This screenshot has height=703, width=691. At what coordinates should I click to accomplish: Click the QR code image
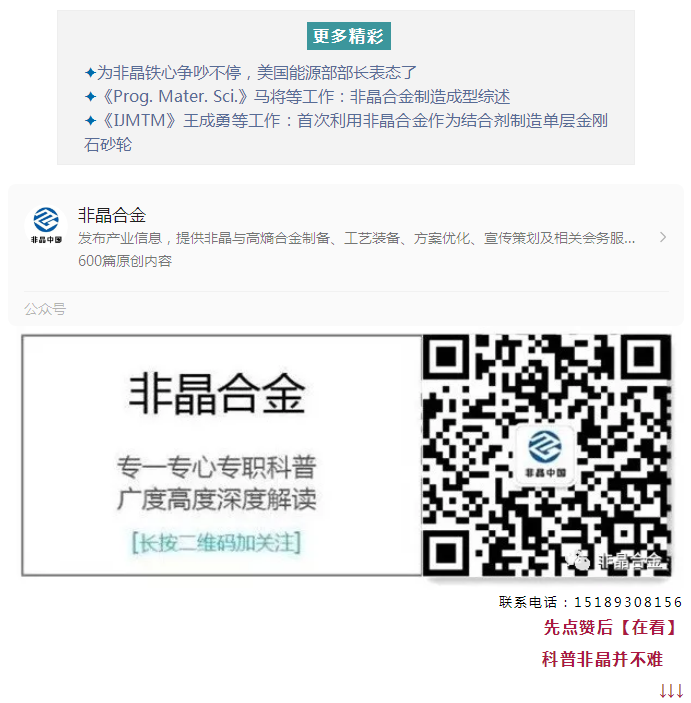547,456
